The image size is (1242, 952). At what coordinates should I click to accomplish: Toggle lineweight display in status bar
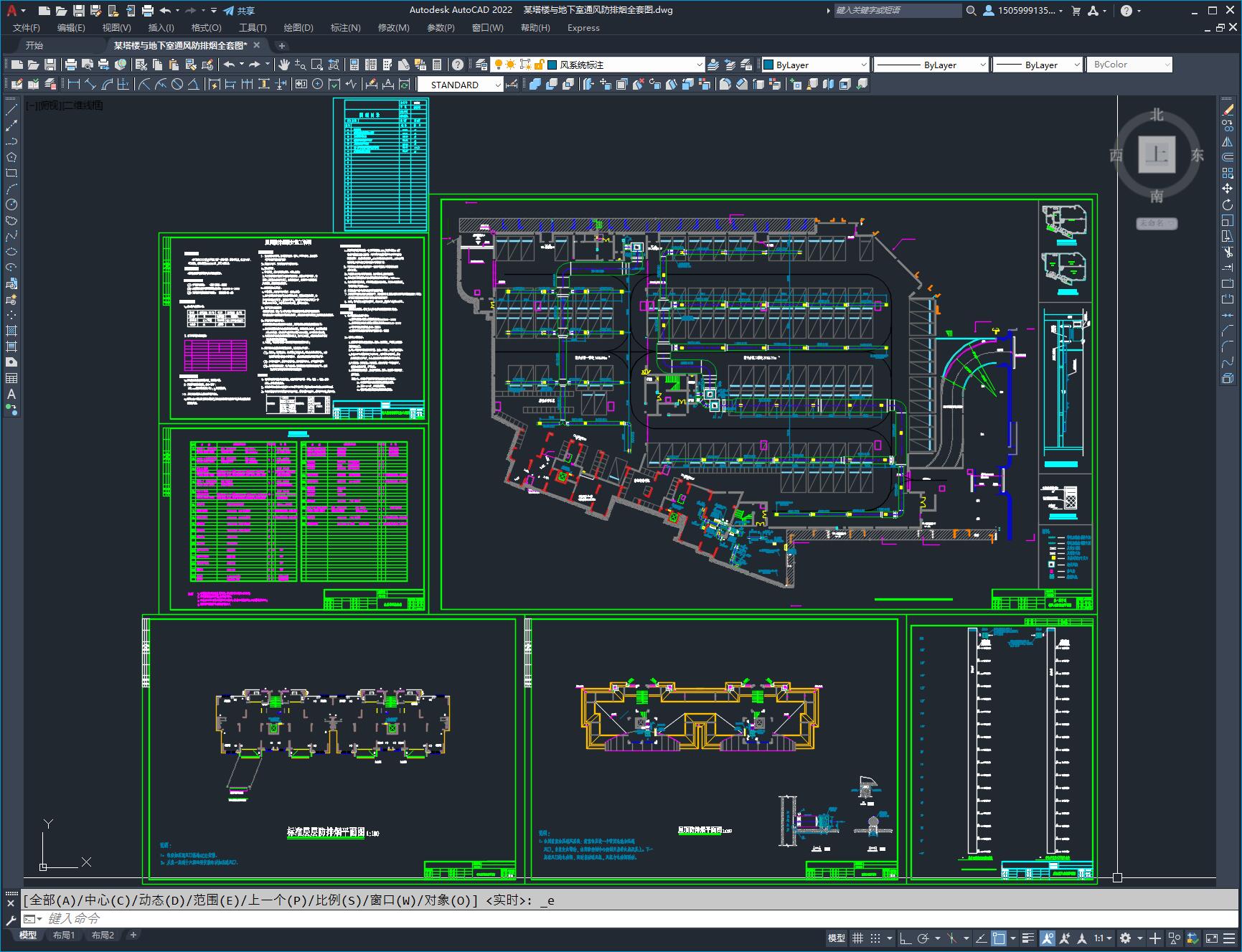tap(1029, 938)
